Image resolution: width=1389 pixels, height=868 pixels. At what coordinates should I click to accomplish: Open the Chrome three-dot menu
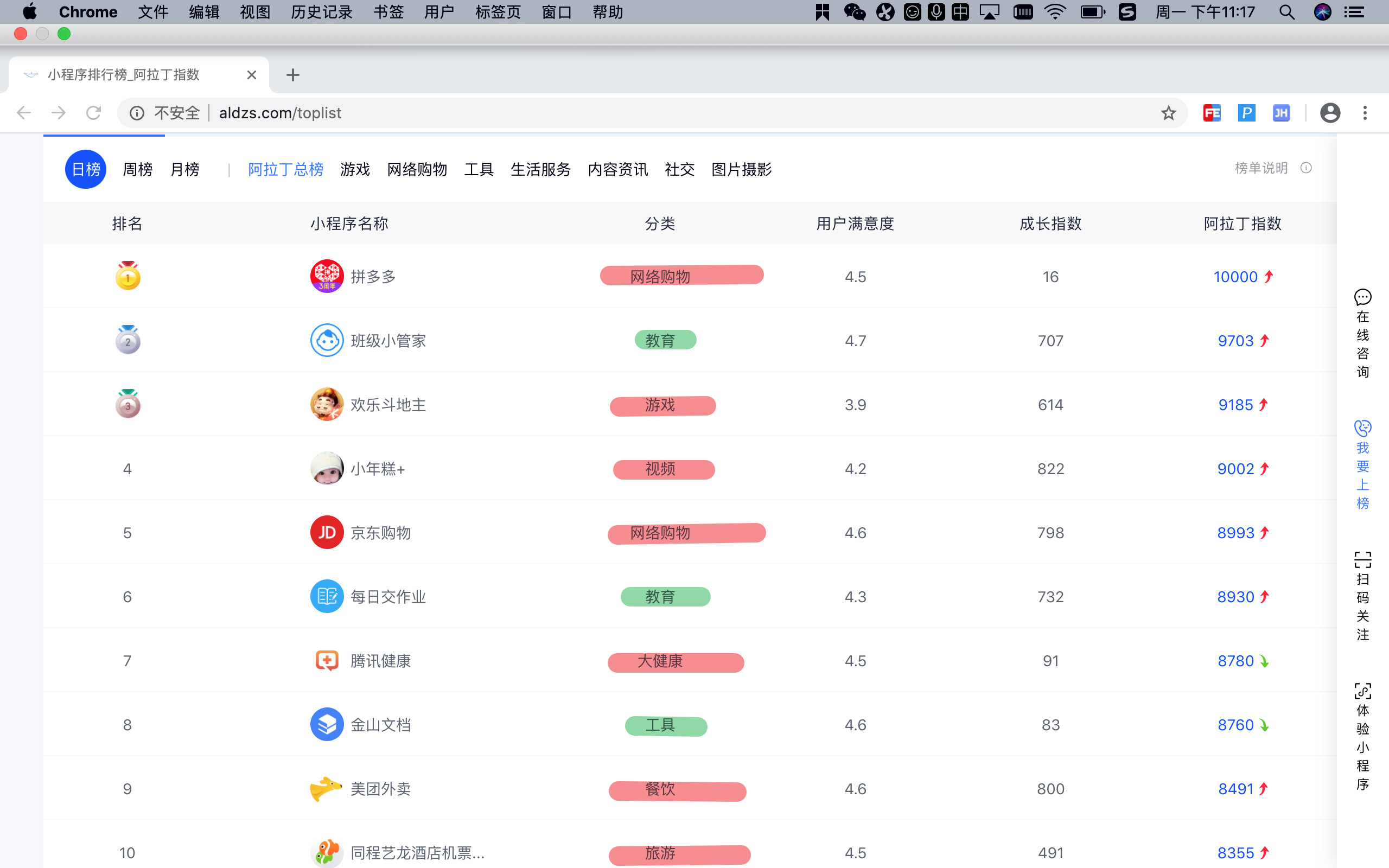pyautogui.click(x=1365, y=113)
